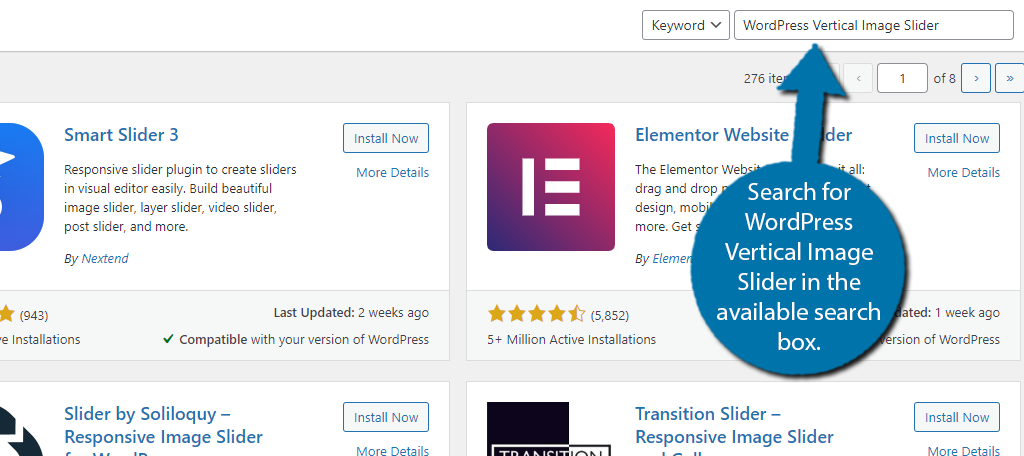Install Slider by Soliloquy plugin

(386, 417)
